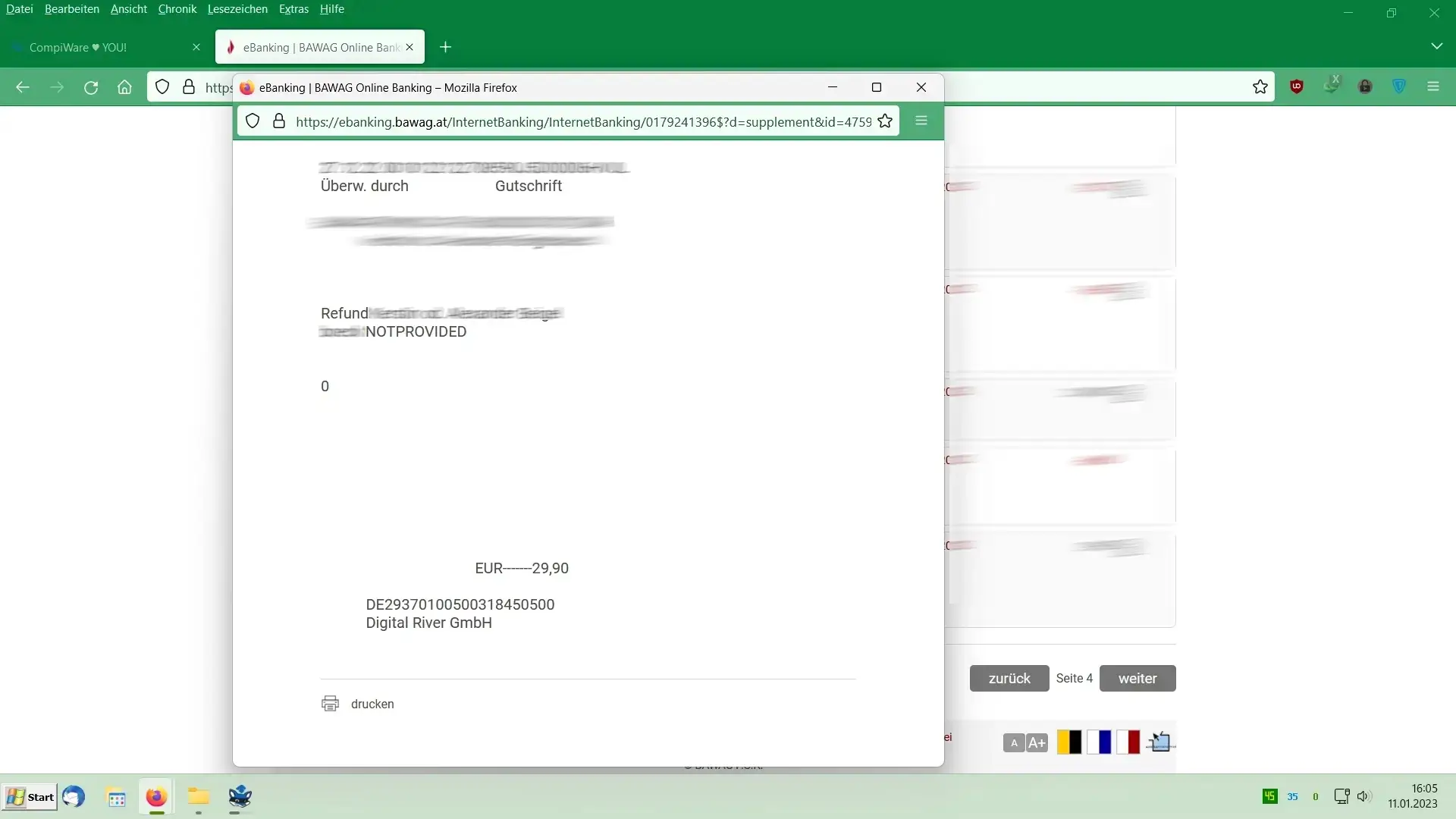Open the Ansicht menu
Screen dimensions: 1456x819
coord(129,9)
